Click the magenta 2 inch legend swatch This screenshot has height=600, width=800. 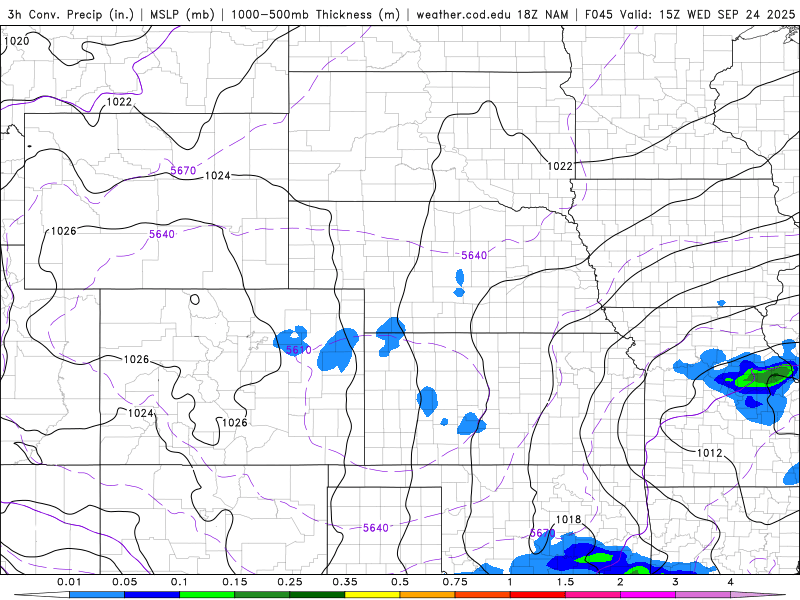(648, 595)
